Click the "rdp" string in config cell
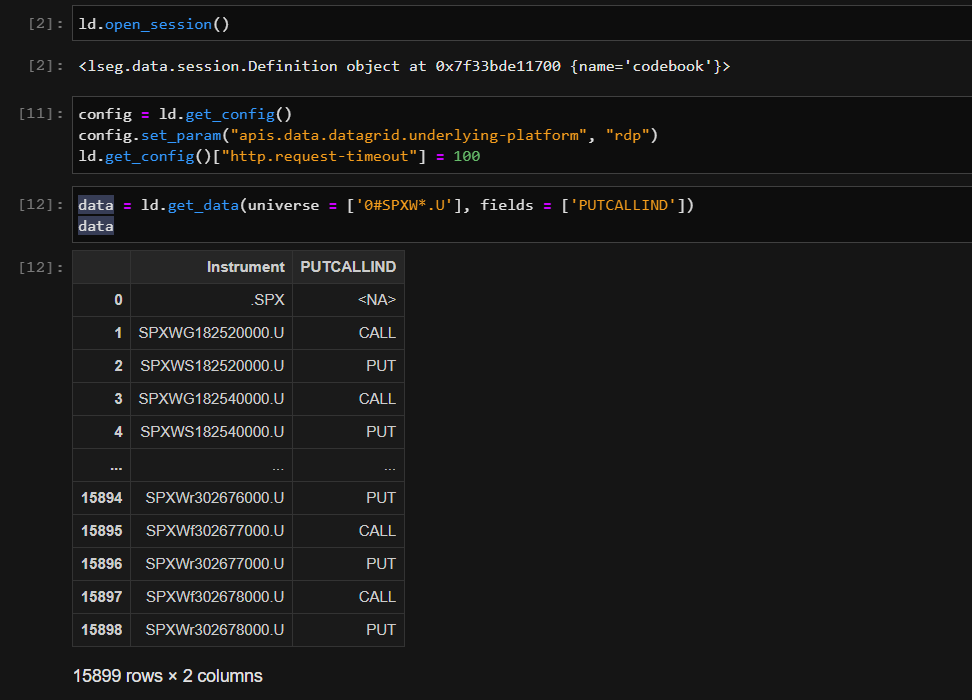The image size is (972, 700). coord(627,135)
